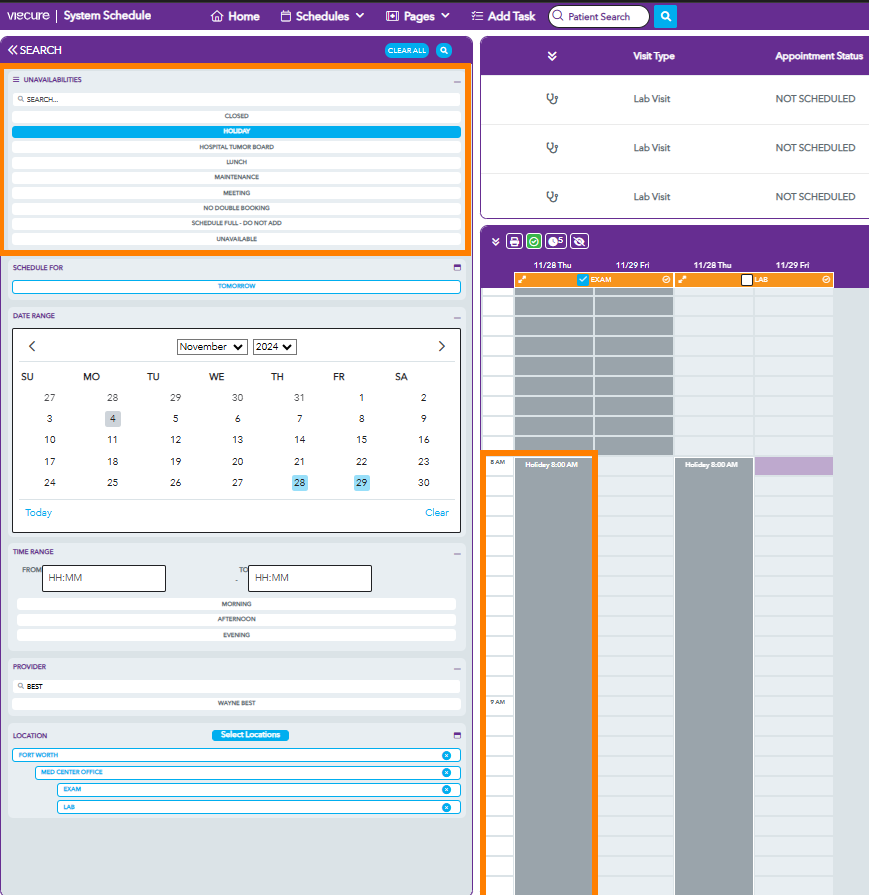869x895 pixels.
Task: Collapse the schedule grid with double chevron
Action: [x=496, y=242]
